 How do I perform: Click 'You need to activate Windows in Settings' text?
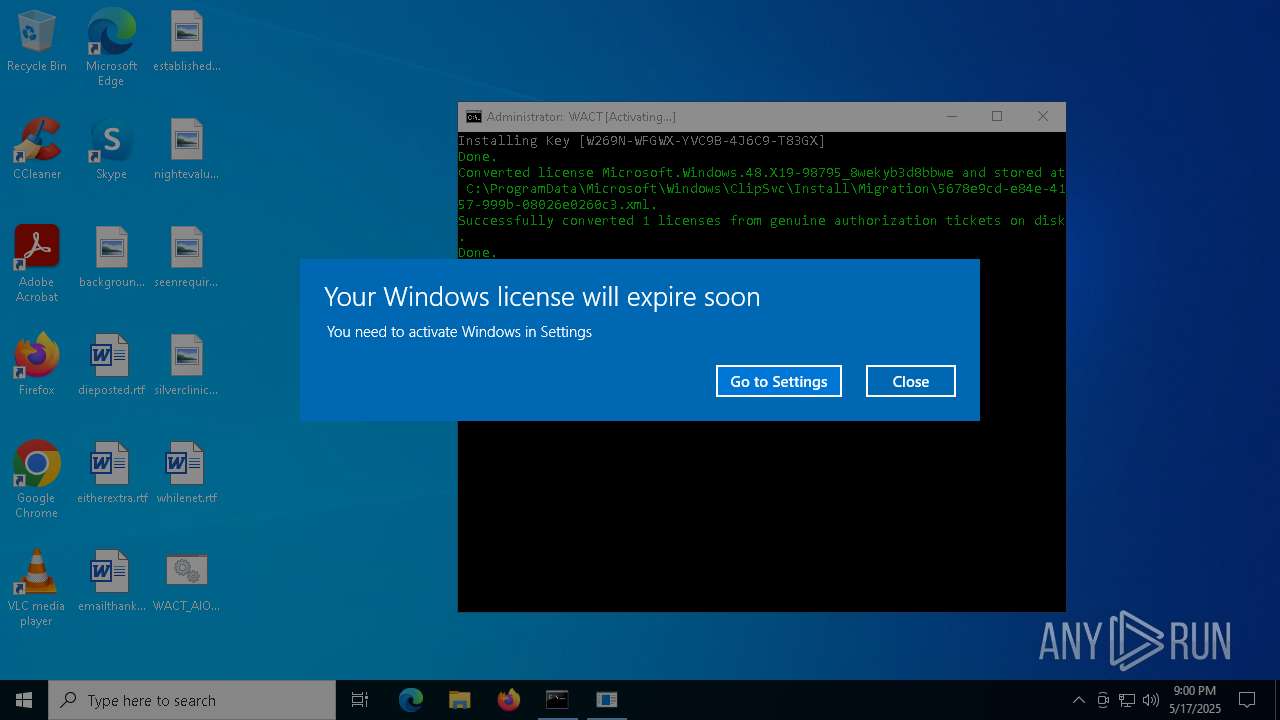tap(459, 331)
